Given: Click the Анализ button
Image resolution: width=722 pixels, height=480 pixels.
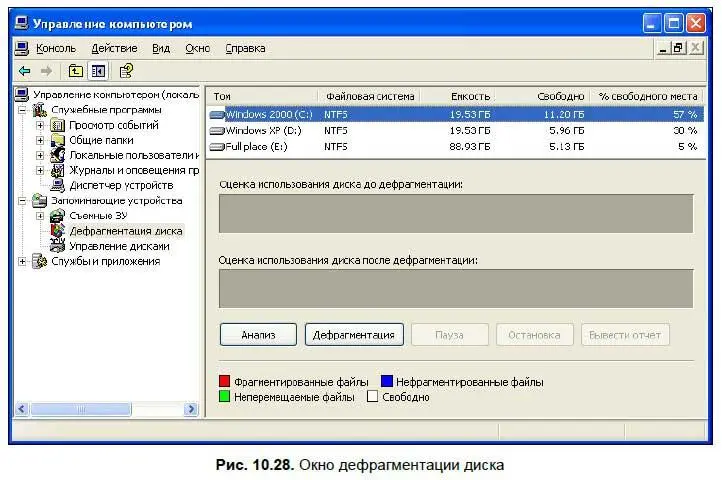Looking at the screenshot, I should 258,334.
